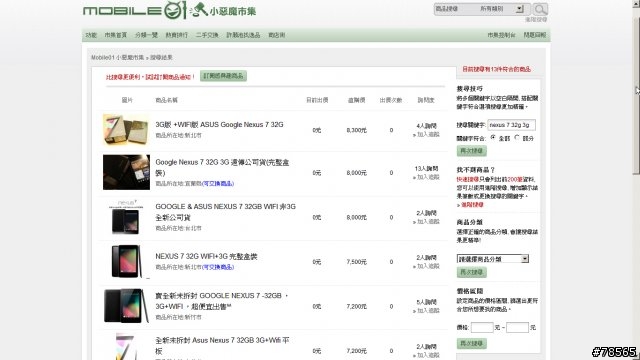
Task: Open title NEXUS 7 32G WIFI+3G 完整盒裝
Action: [x=206, y=256]
